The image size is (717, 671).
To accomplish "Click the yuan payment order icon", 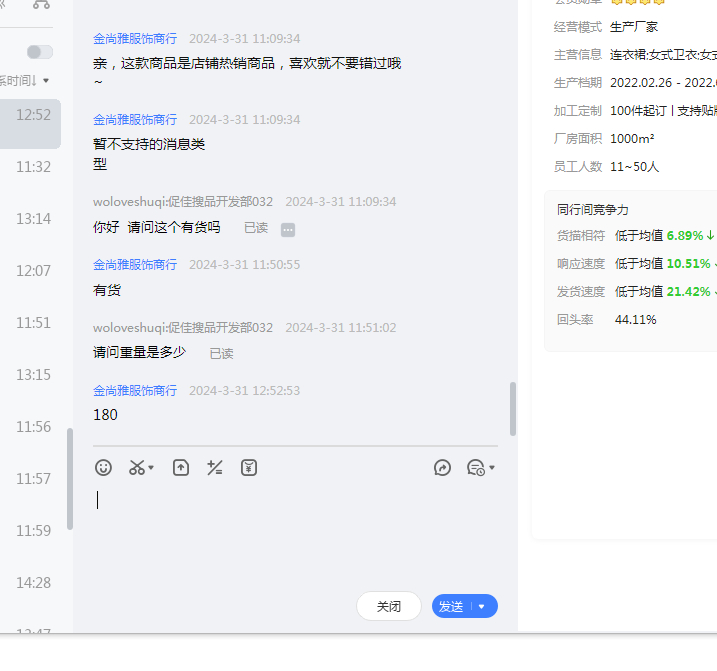I will click(x=249, y=467).
